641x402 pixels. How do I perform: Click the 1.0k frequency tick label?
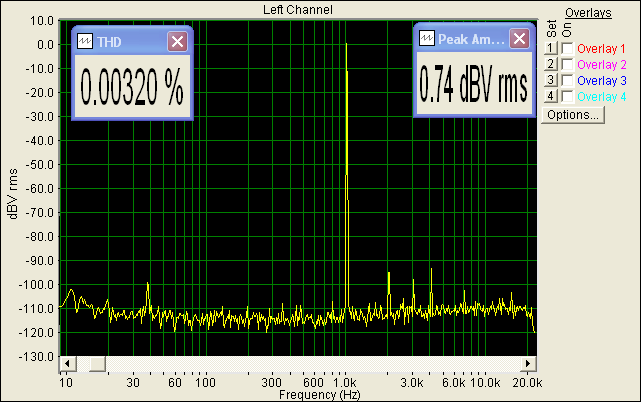click(345, 383)
